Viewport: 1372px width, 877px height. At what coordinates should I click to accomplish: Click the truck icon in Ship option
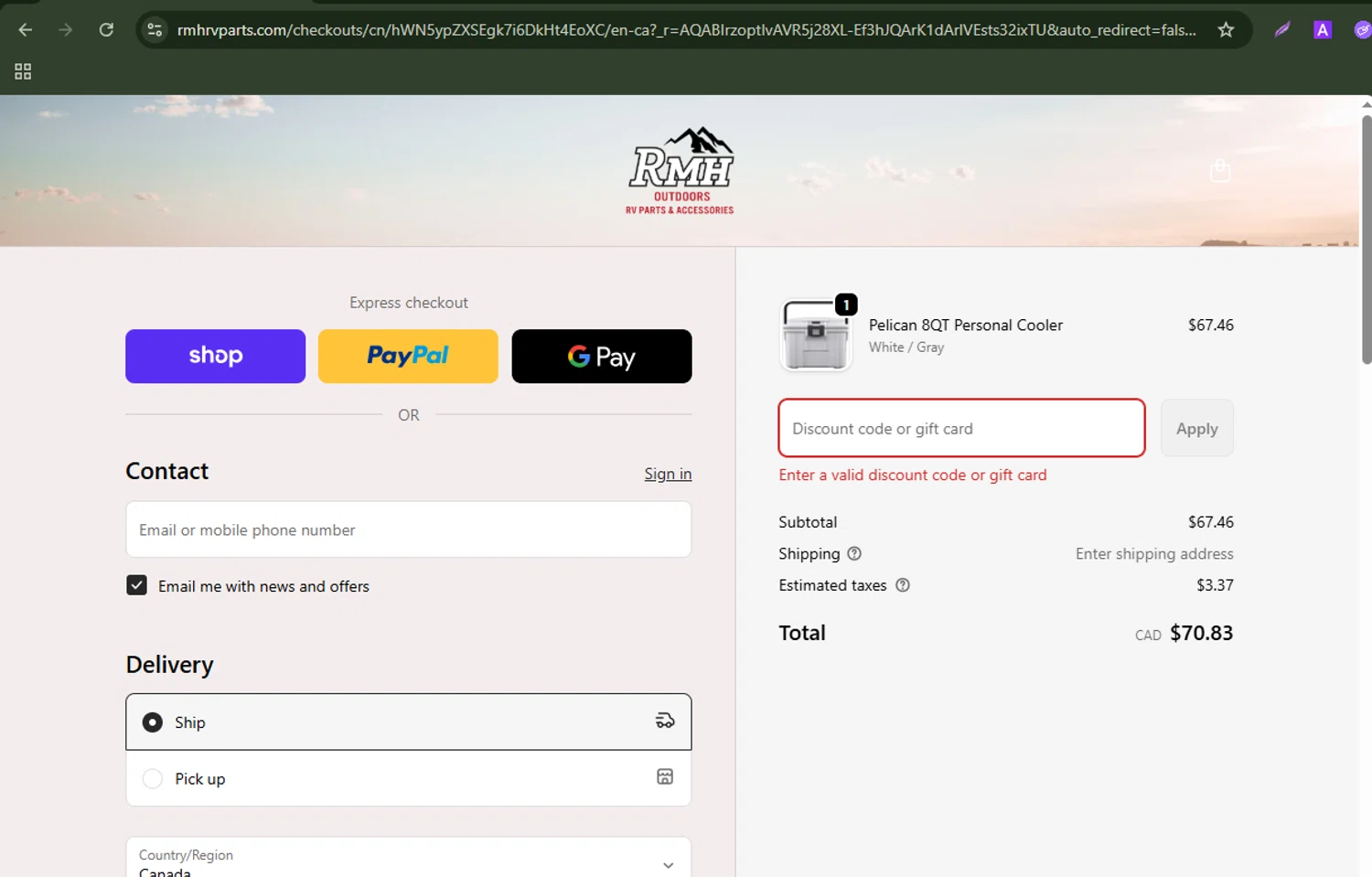[665, 721]
